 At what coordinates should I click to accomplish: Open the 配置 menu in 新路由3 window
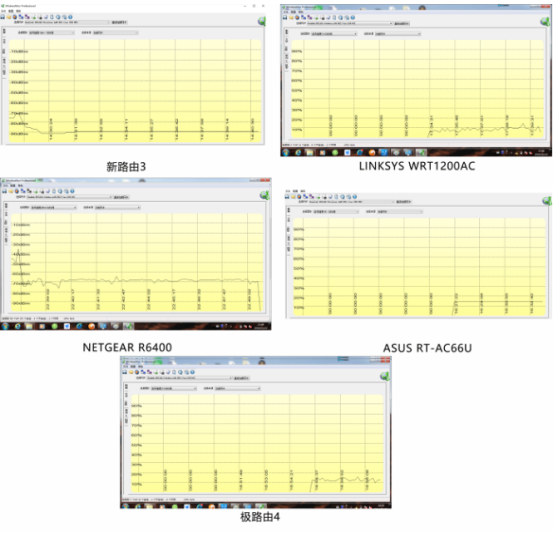(11, 11)
